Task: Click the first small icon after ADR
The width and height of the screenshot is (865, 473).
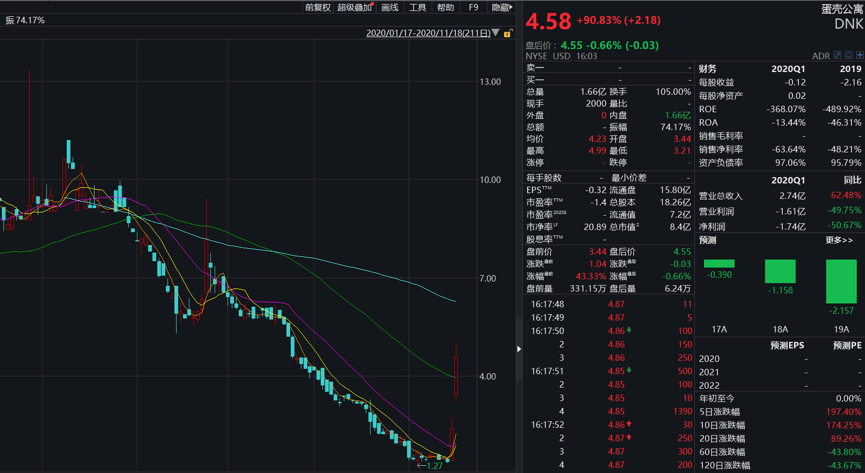Action: [838, 56]
